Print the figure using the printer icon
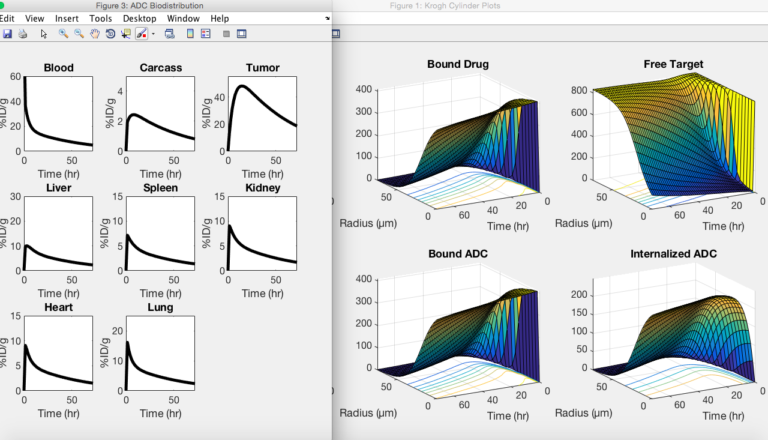The width and height of the screenshot is (768, 440). [23, 34]
